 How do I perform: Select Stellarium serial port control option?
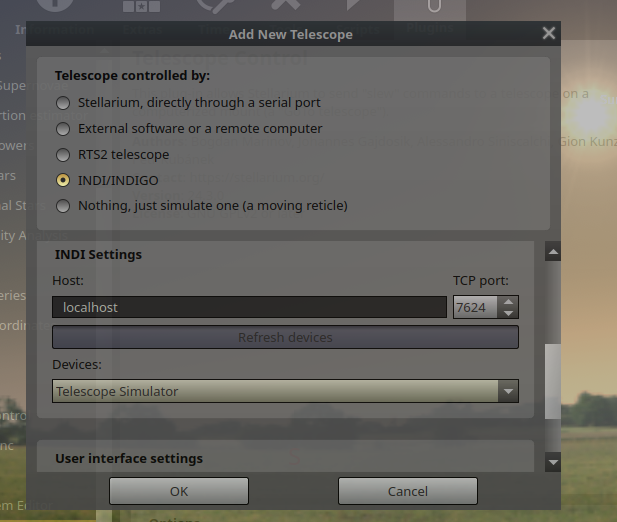(63, 103)
